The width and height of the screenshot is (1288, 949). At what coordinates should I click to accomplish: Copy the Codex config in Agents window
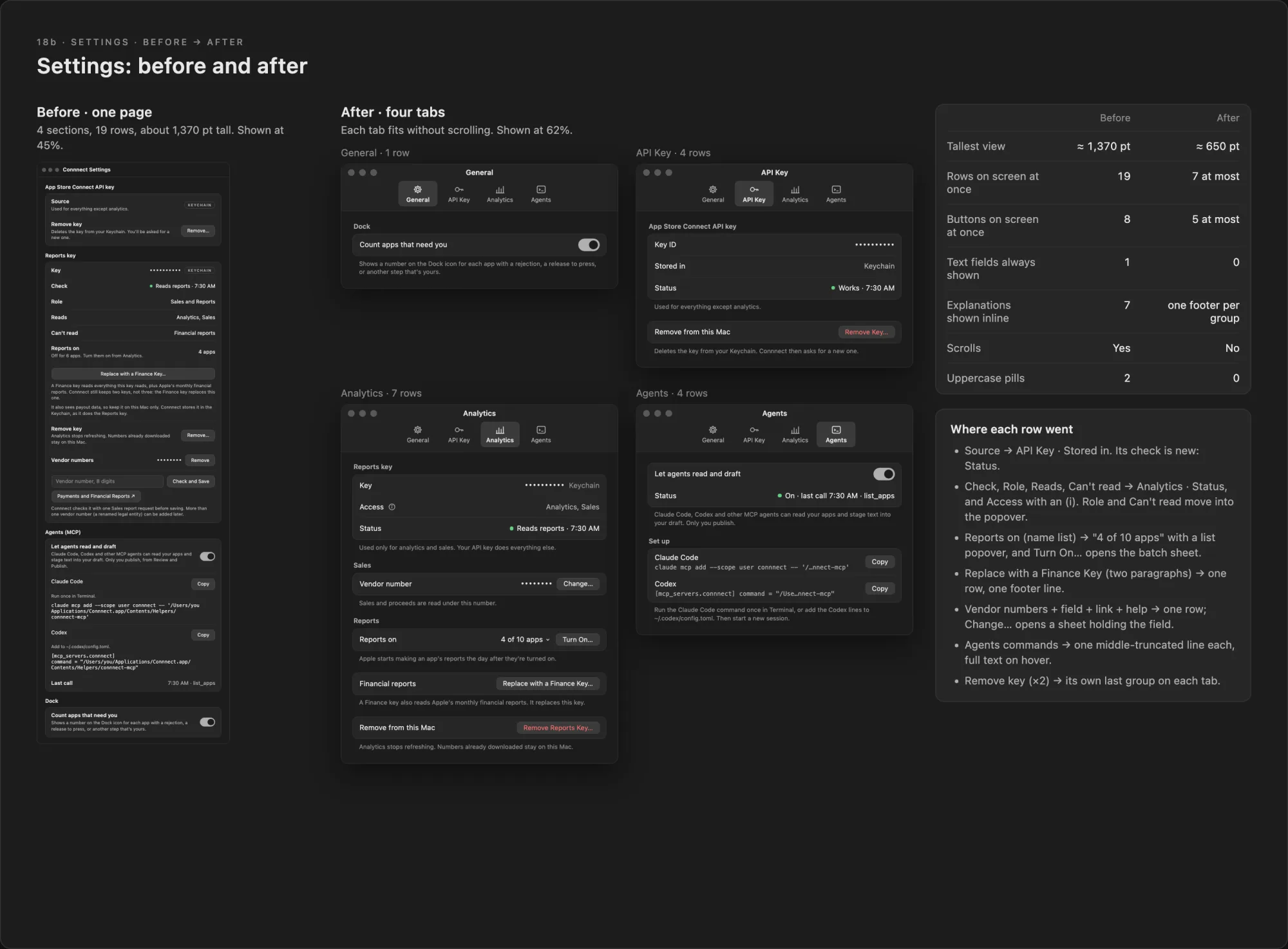(x=880, y=589)
